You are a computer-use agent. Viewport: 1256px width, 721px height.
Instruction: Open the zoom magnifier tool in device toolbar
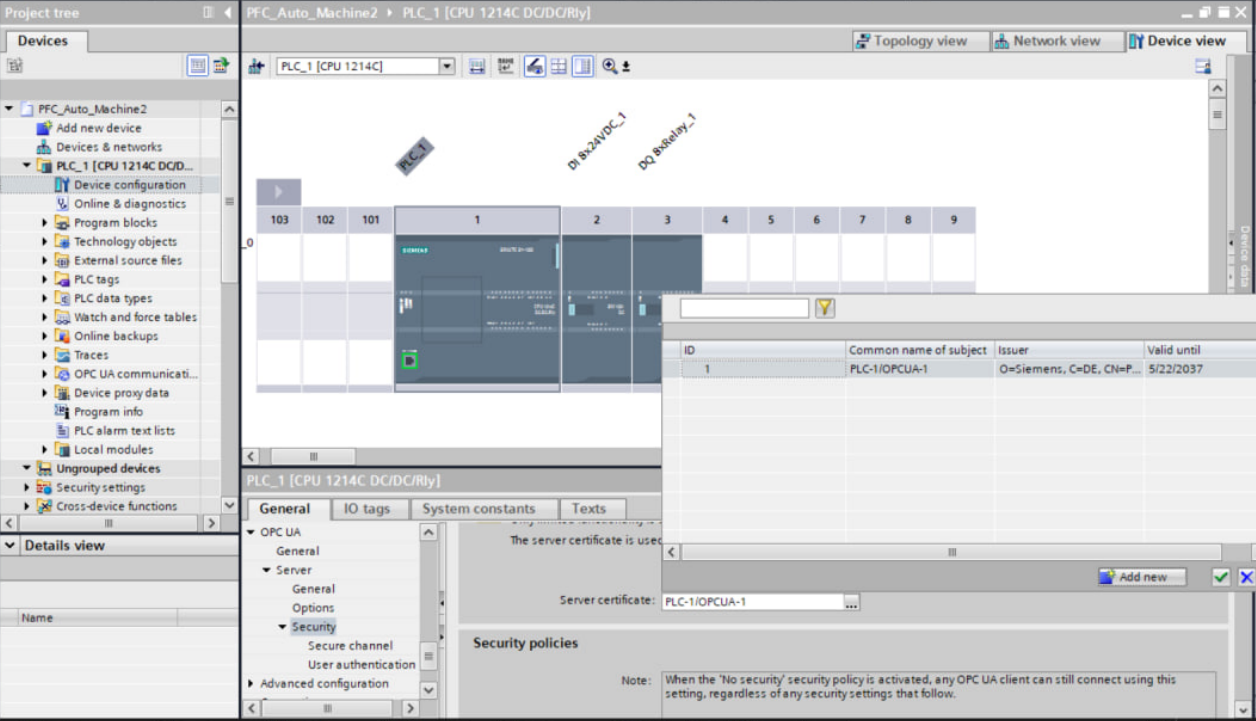(610, 67)
